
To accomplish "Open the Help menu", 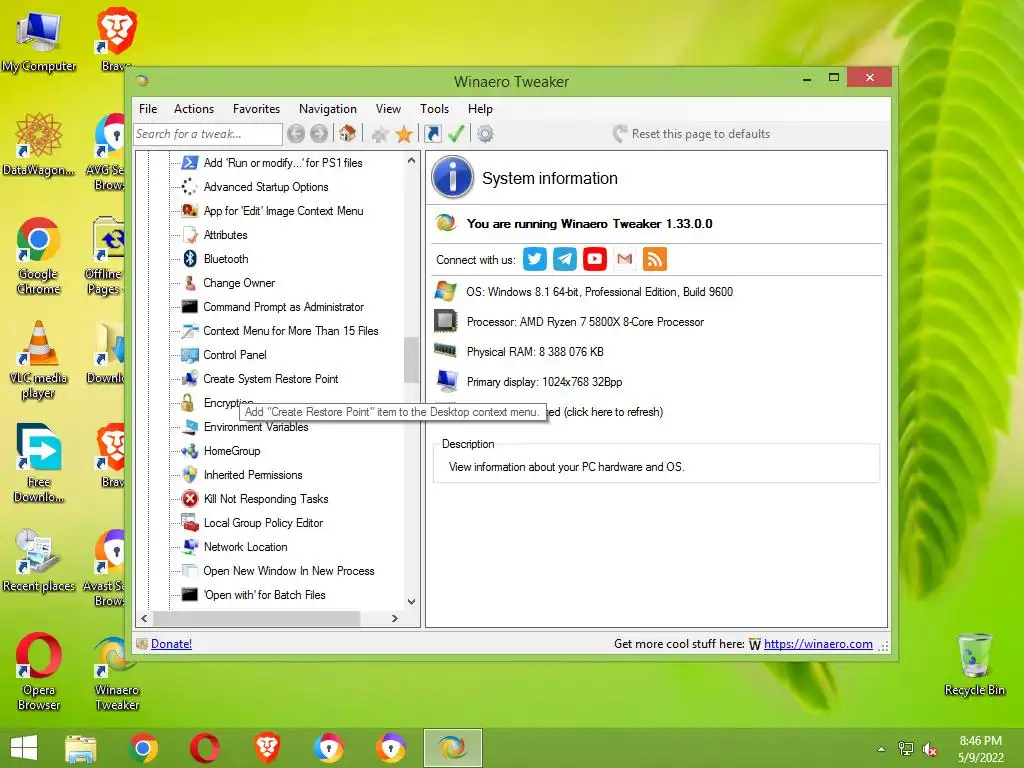I will pyautogui.click(x=480, y=109).
